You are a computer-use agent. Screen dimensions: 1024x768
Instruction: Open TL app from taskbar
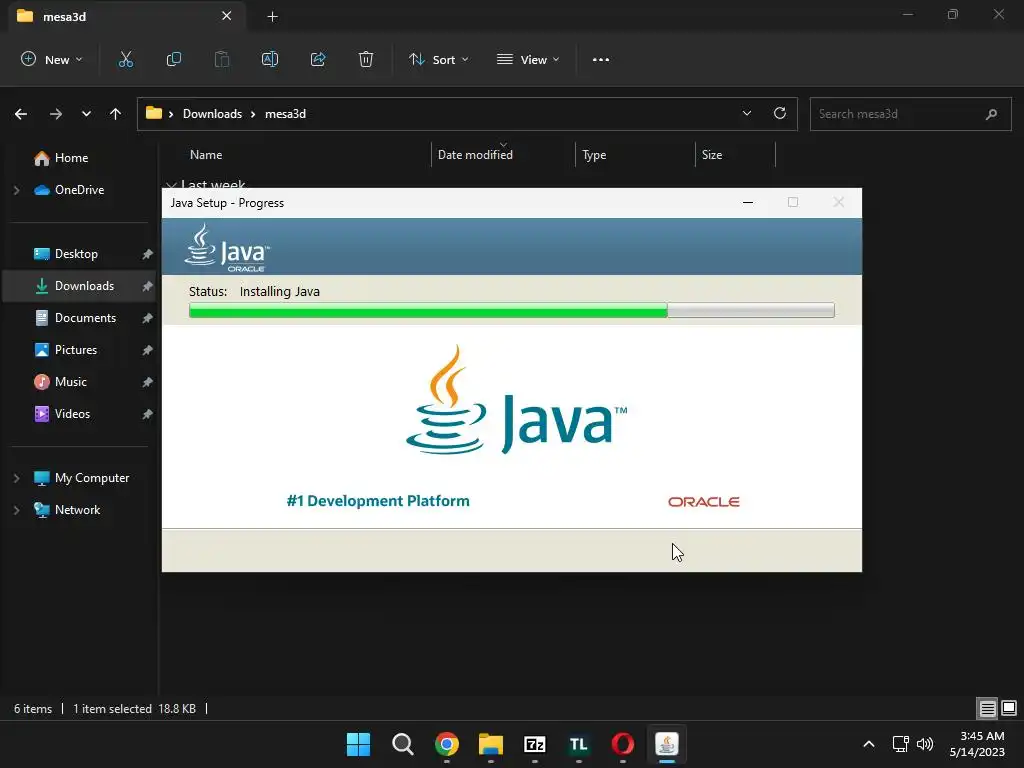click(579, 744)
